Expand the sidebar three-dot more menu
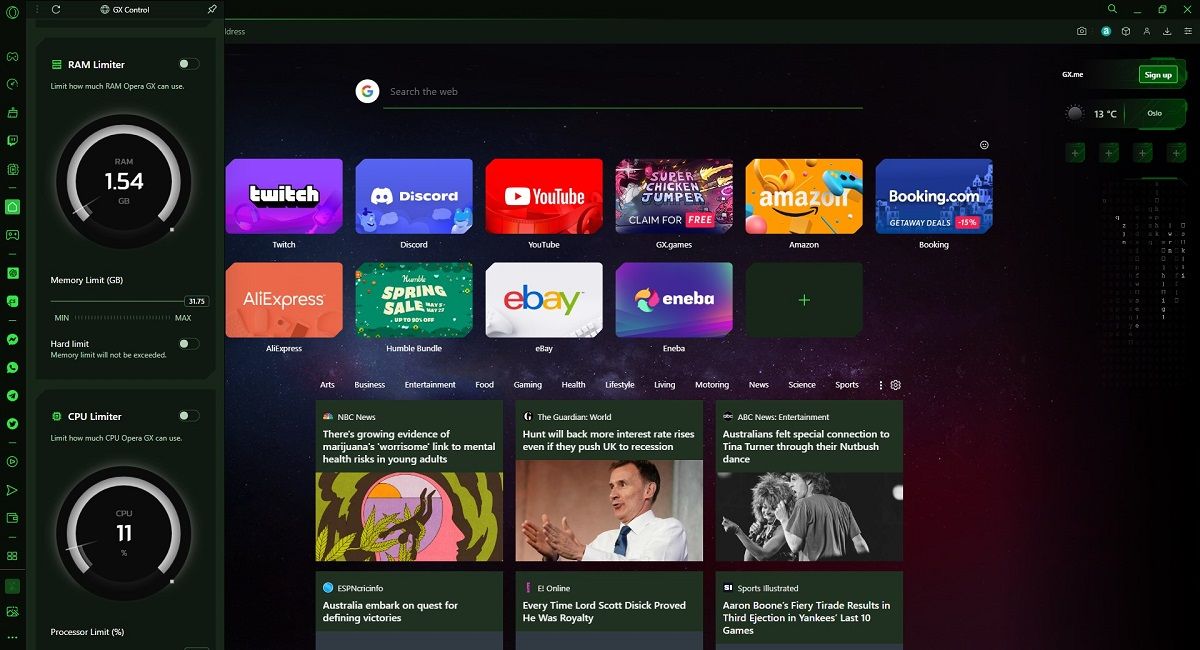Screen dimensions: 1200x650 pyautogui.click(x=13, y=636)
